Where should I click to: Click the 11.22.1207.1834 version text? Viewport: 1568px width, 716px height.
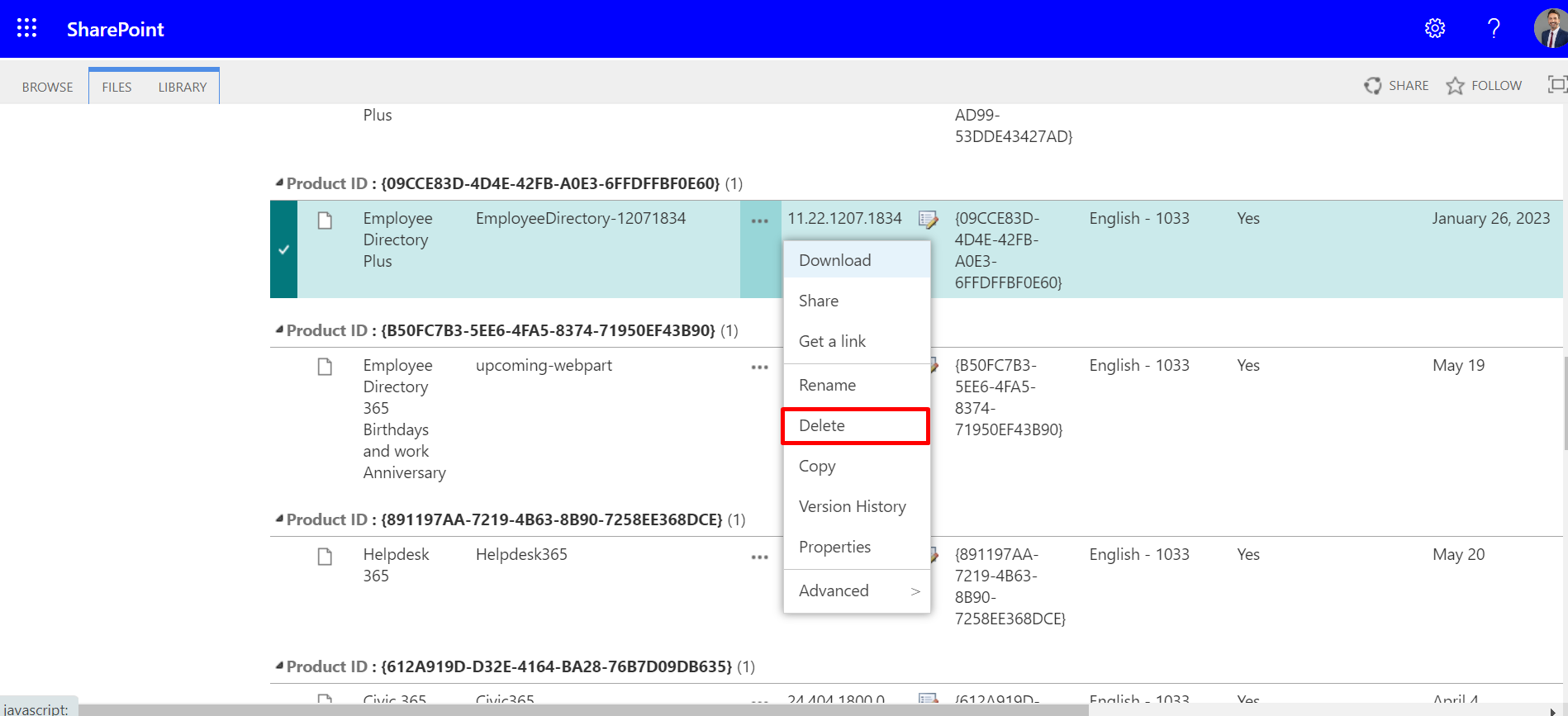[x=844, y=218]
